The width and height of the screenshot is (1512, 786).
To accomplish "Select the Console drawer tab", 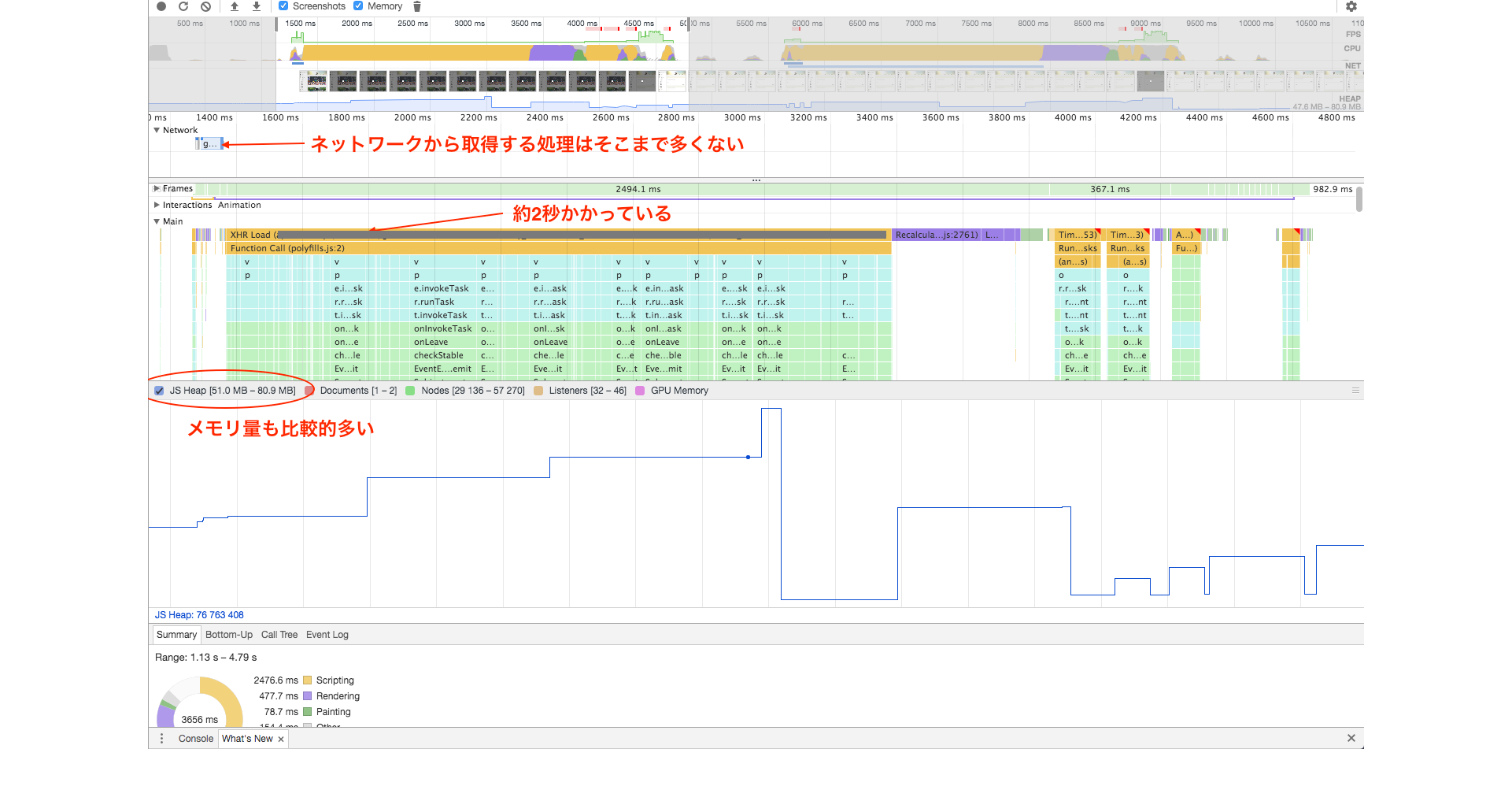I will click(x=196, y=739).
